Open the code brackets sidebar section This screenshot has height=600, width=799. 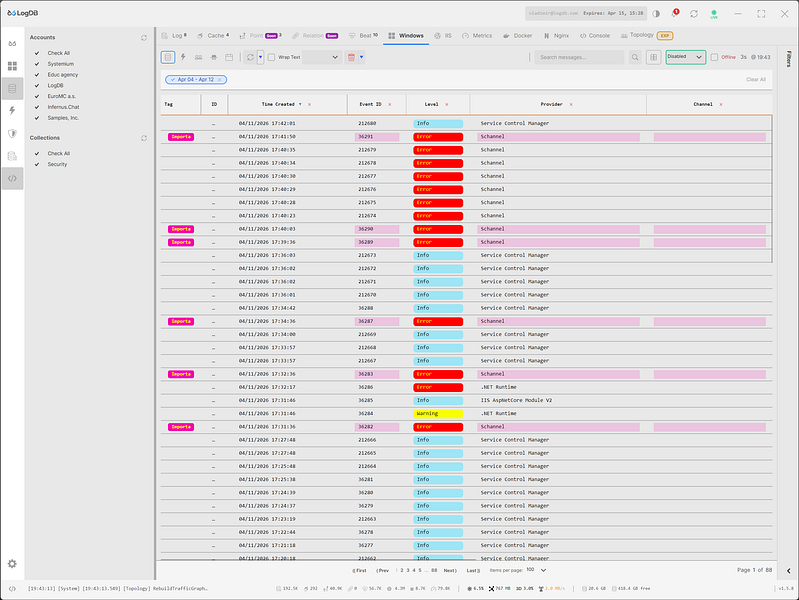point(12,178)
